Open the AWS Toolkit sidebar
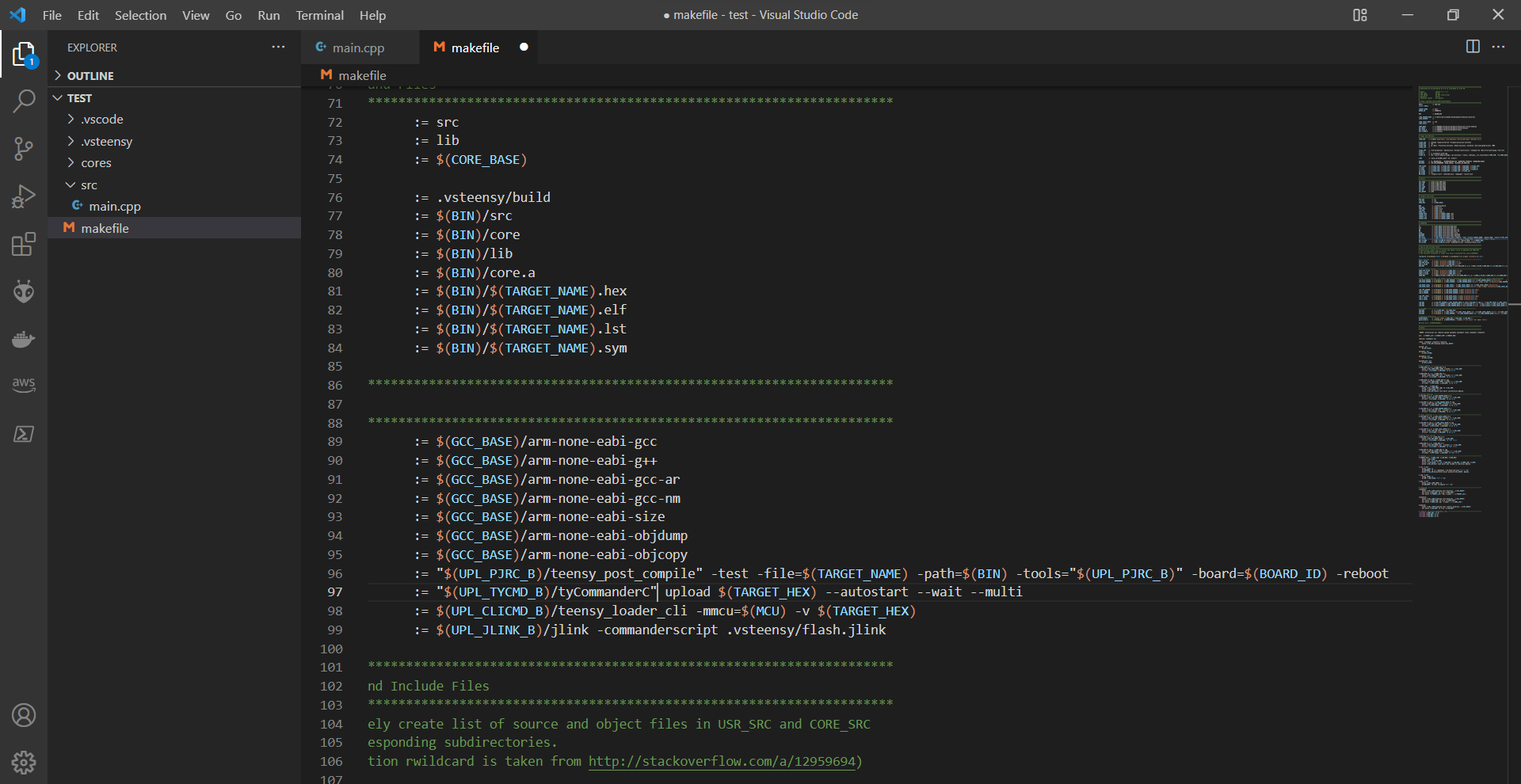The height and width of the screenshot is (784, 1521). pyautogui.click(x=24, y=386)
